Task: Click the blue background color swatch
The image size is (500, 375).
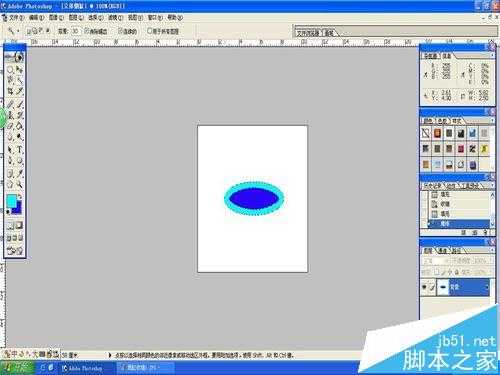Action: (18, 209)
